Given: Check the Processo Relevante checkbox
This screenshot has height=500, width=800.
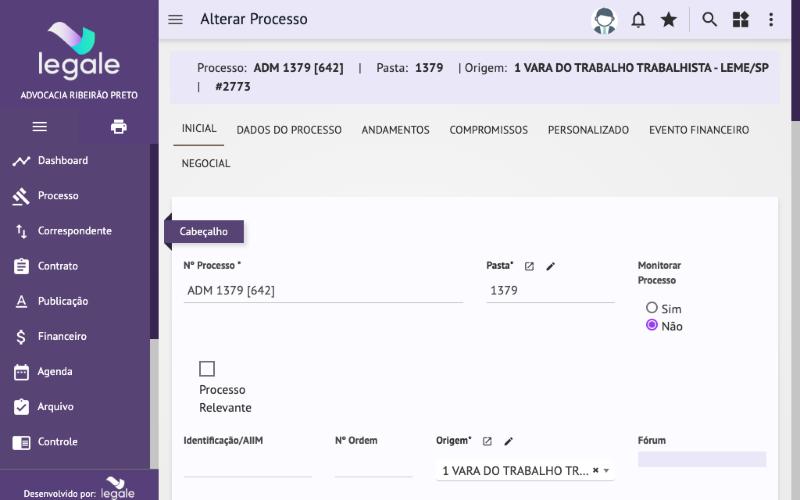Looking at the screenshot, I should tap(207, 369).
